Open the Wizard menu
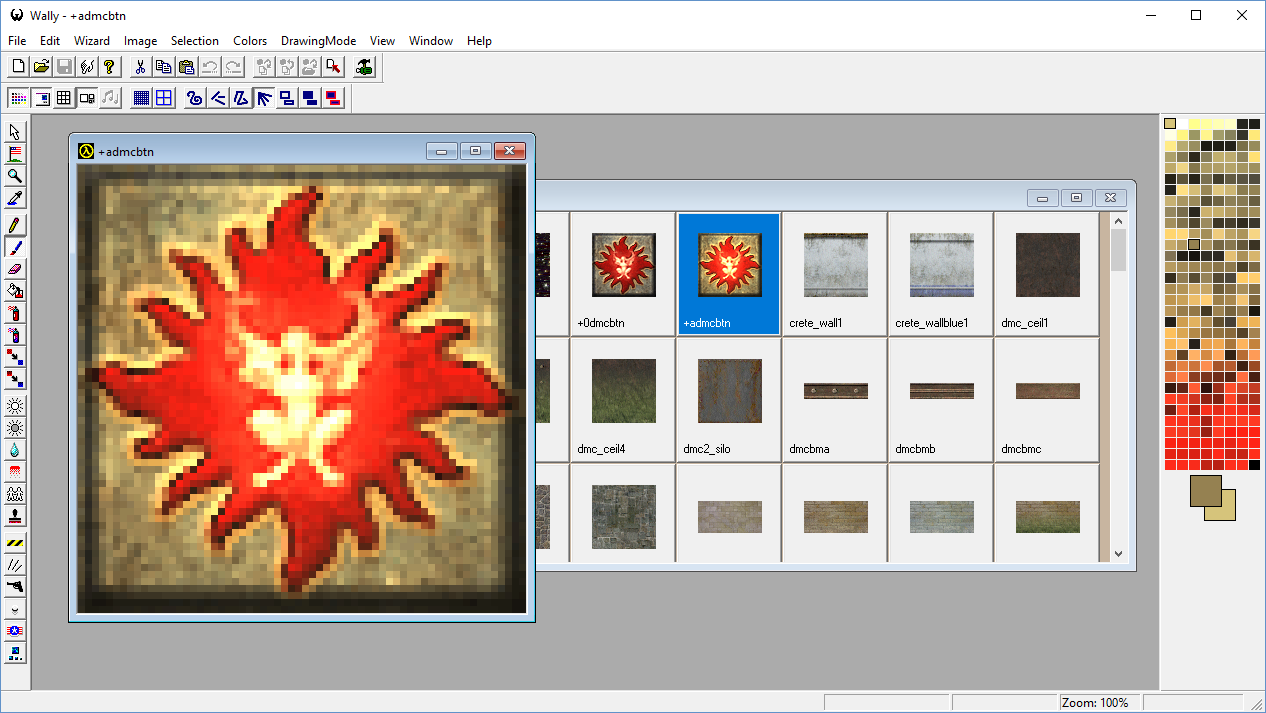The height and width of the screenshot is (713, 1266). click(x=92, y=41)
